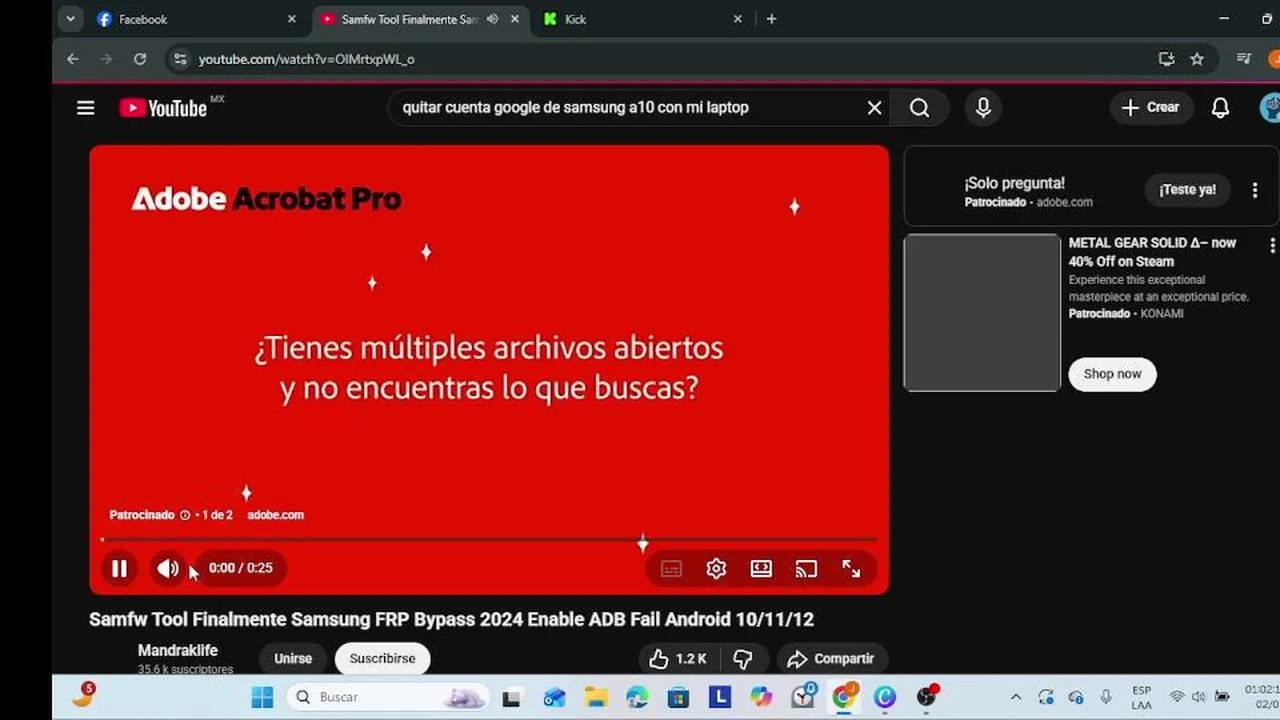This screenshot has width=1280, height=720.
Task: Open the Metal Gear Solid ad thumbnail
Action: (982, 313)
